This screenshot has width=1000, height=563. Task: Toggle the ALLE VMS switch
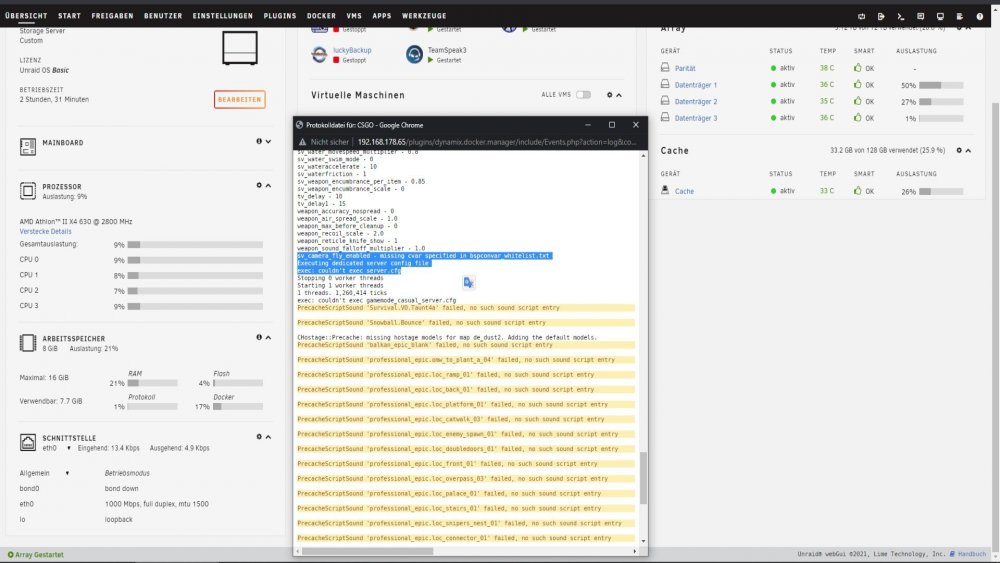pyautogui.click(x=584, y=95)
